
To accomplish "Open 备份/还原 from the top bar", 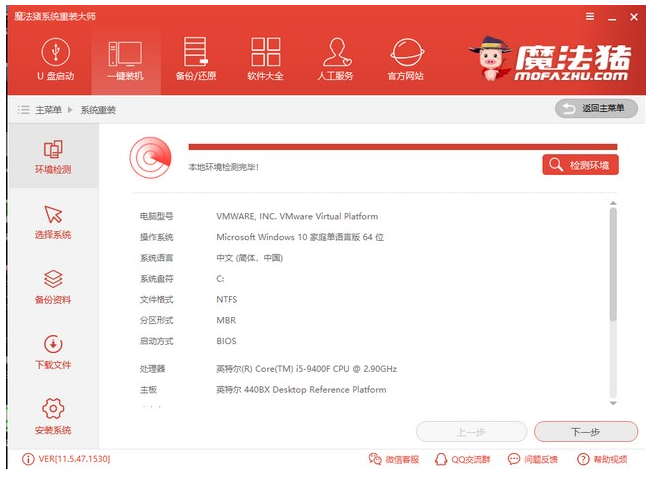I will [196, 59].
